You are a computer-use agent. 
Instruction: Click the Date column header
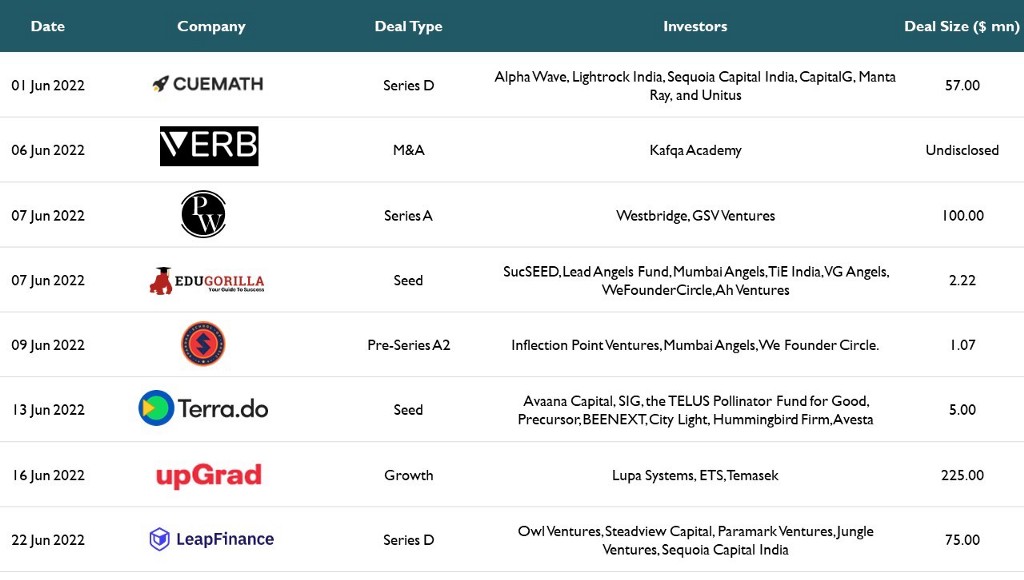coord(48,26)
